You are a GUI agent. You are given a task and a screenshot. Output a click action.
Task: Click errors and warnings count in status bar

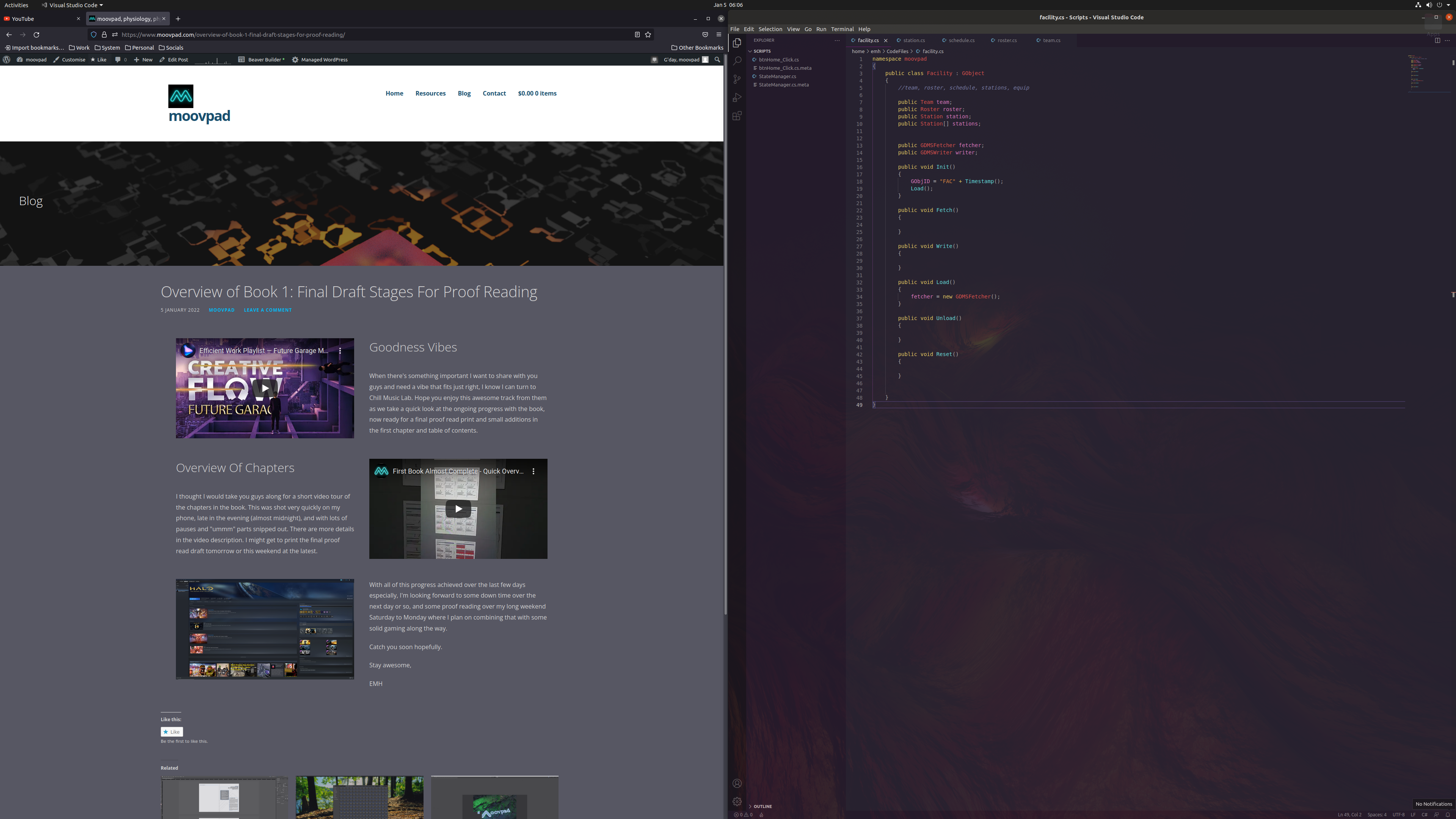click(743, 814)
